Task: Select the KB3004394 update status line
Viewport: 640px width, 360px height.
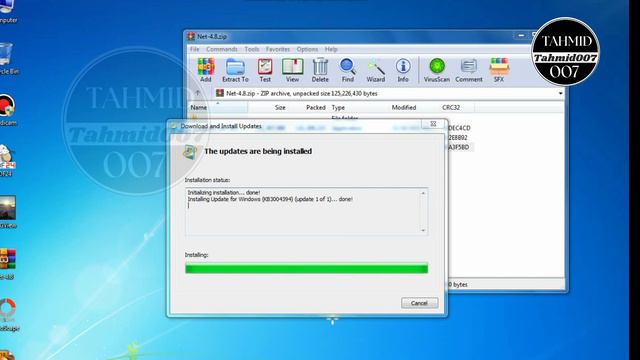Action: click(x=270, y=199)
